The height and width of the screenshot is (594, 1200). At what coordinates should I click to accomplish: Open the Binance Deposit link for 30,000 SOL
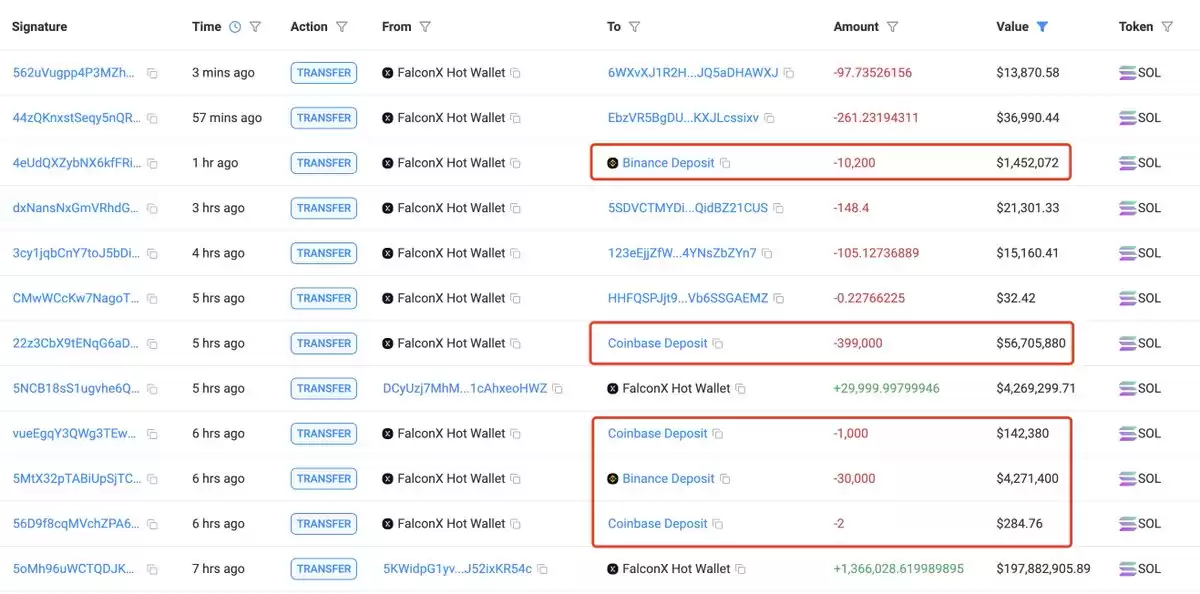click(668, 478)
